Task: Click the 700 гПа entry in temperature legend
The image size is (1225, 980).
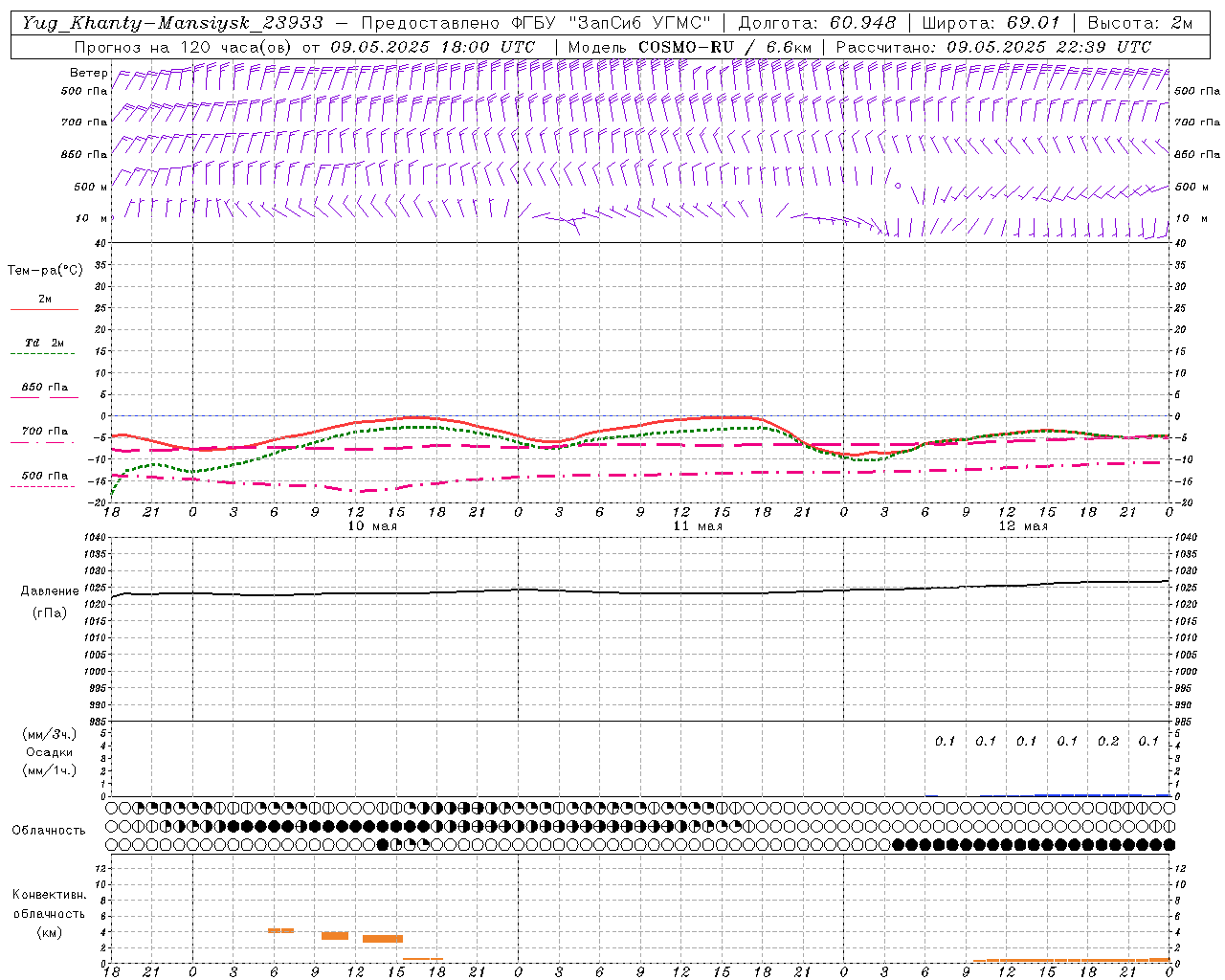Action: [x=45, y=432]
